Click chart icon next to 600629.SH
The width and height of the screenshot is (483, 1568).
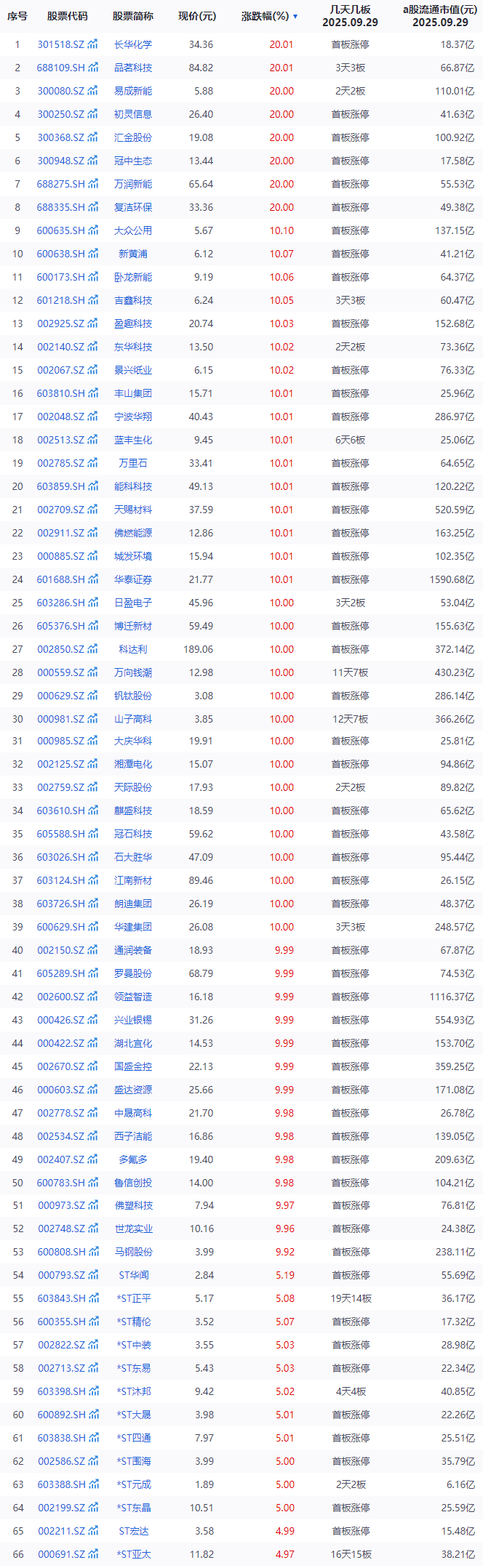(x=93, y=927)
